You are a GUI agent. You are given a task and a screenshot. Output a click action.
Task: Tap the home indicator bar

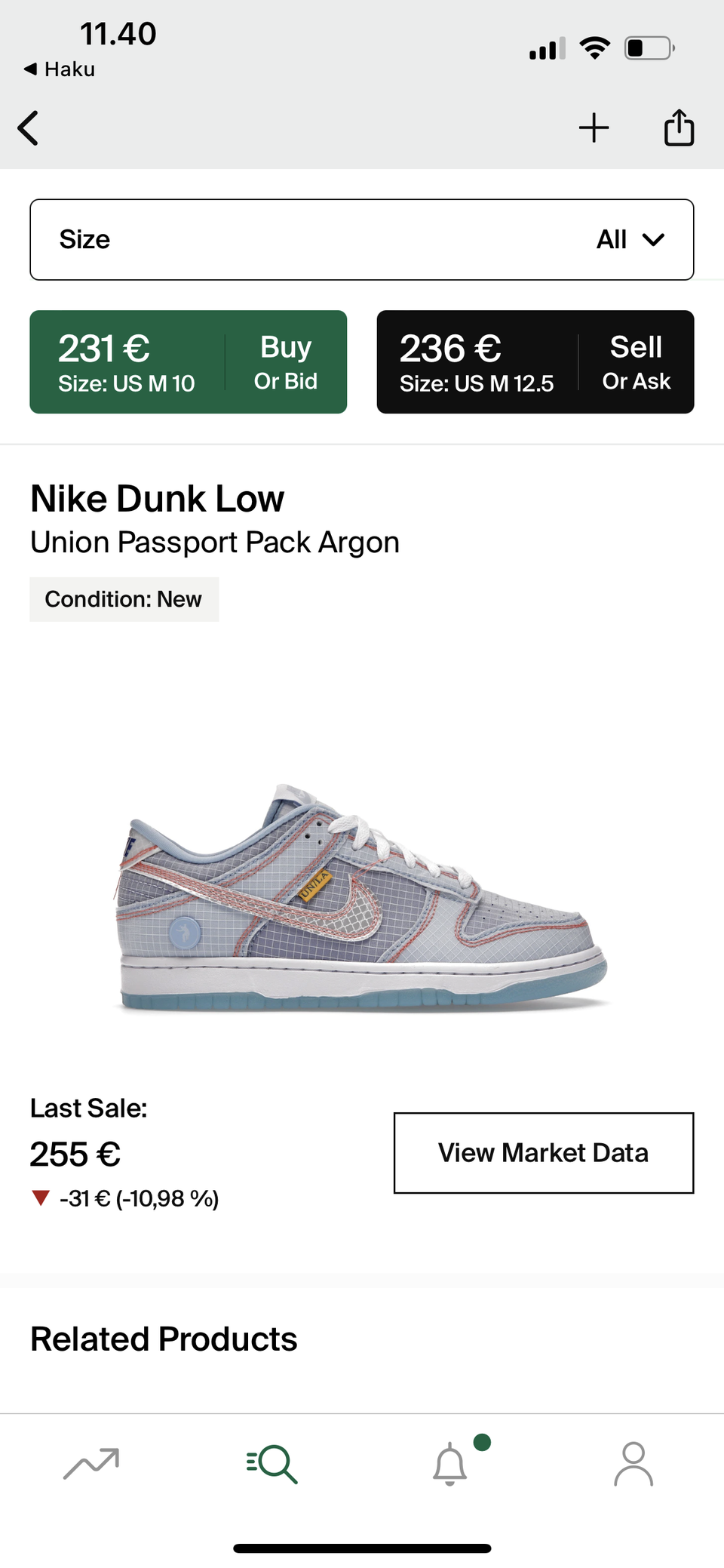362,1548
